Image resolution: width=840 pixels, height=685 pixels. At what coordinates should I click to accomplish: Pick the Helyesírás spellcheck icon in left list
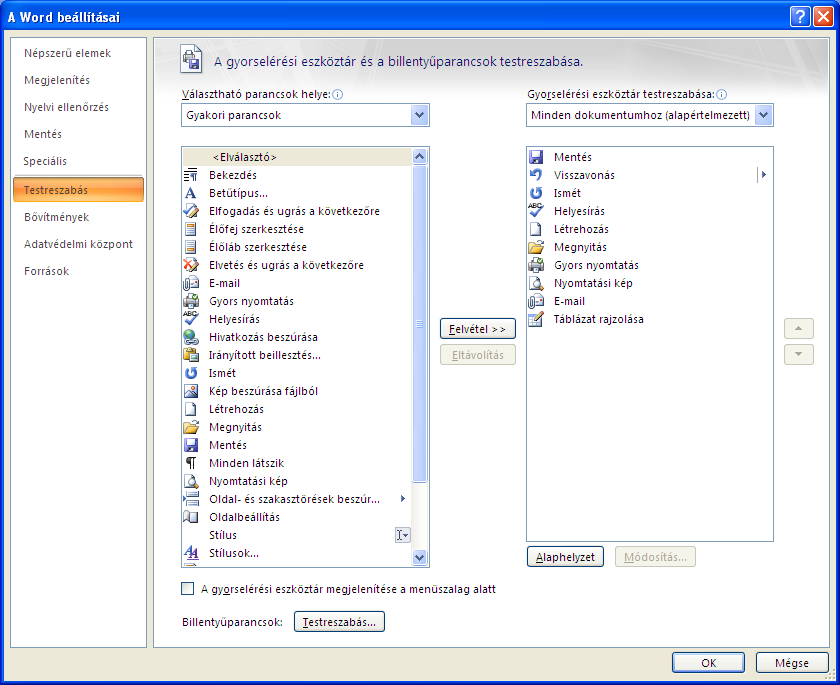point(191,319)
